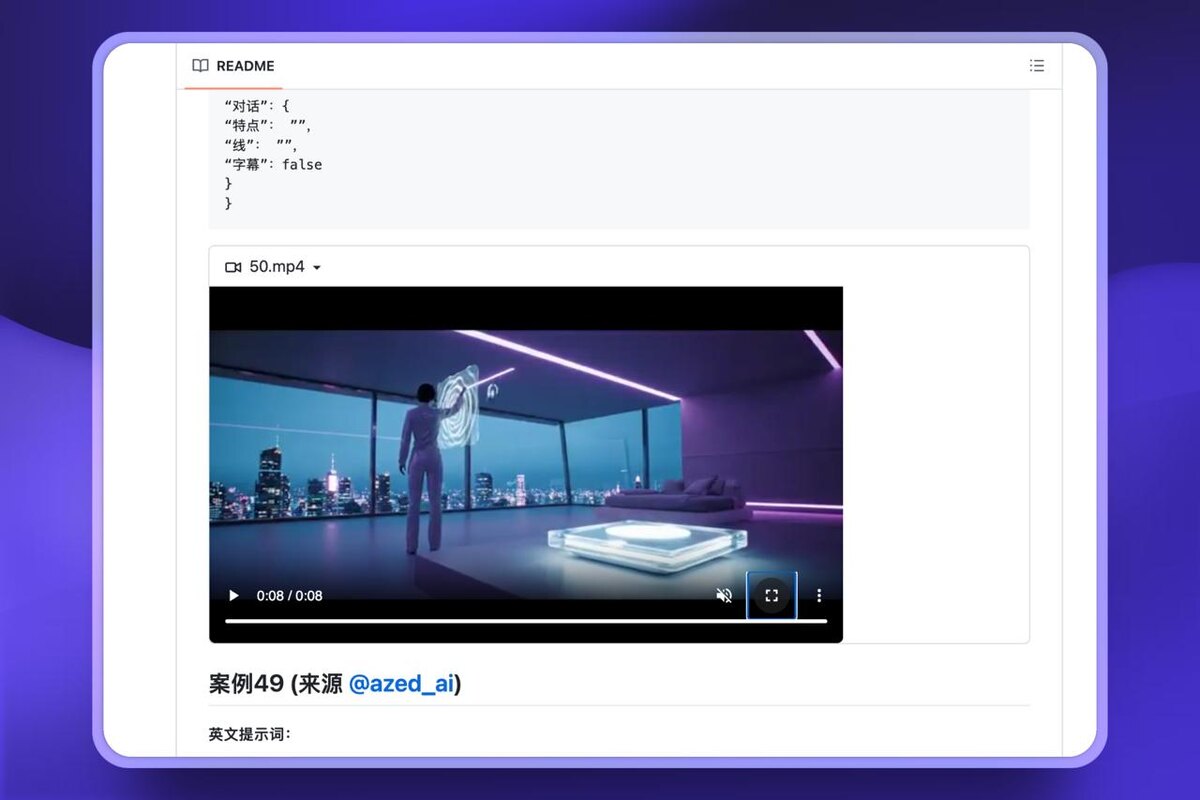
Task: Click the video progress bar
Action: pyautogui.click(x=526, y=621)
